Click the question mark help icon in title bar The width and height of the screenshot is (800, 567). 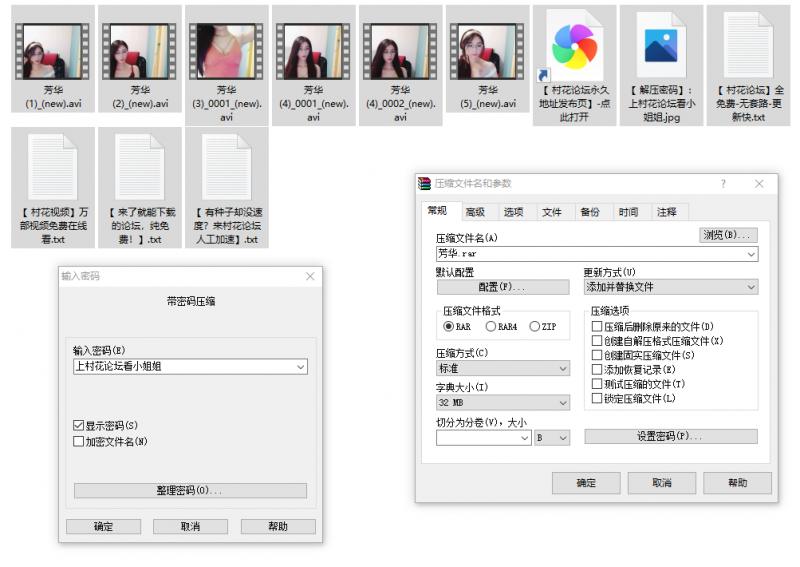(x=723, y=184)
